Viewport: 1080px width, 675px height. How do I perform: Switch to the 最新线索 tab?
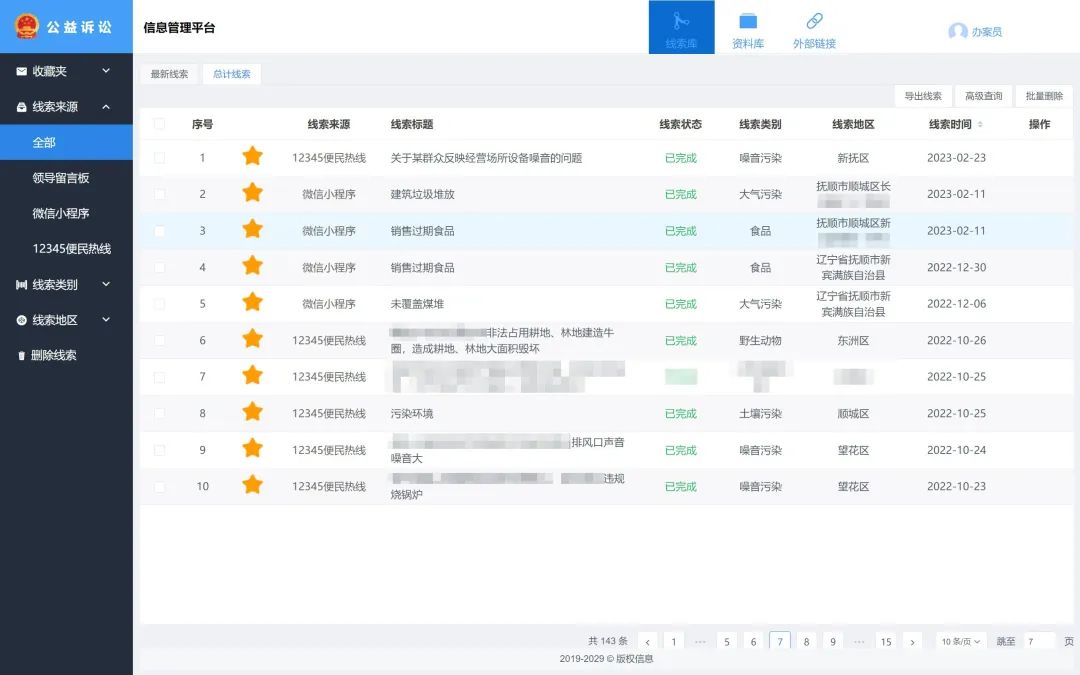click(169, 74)
